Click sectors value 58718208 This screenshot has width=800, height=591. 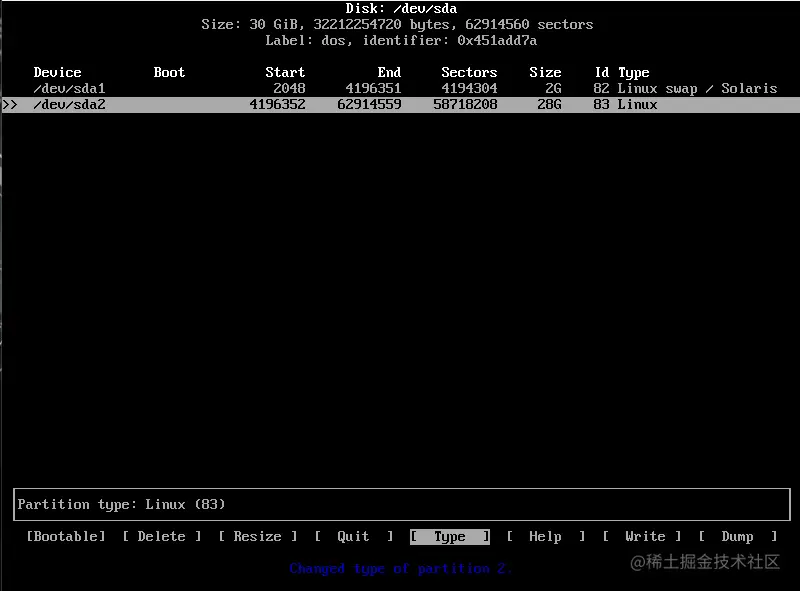click(465, 105)
